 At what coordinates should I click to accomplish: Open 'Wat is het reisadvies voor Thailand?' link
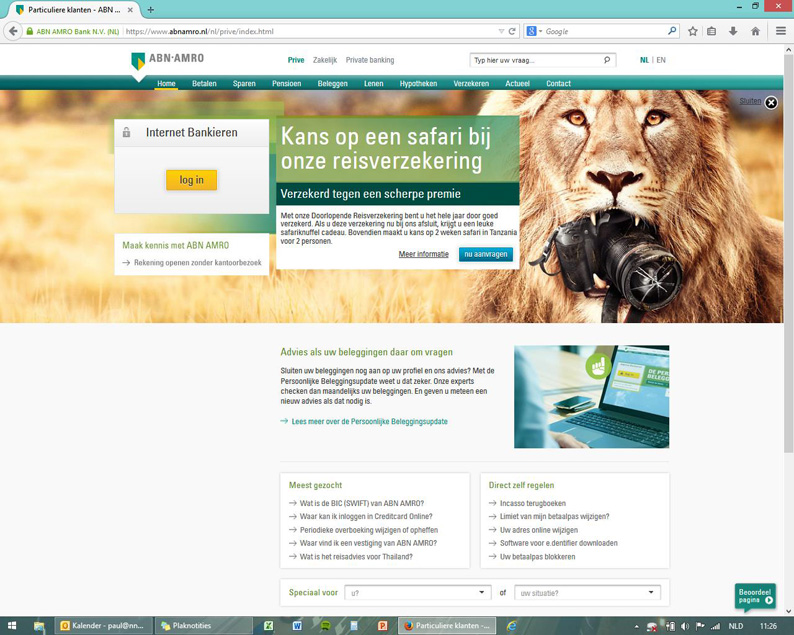click(x=356, y=557)
